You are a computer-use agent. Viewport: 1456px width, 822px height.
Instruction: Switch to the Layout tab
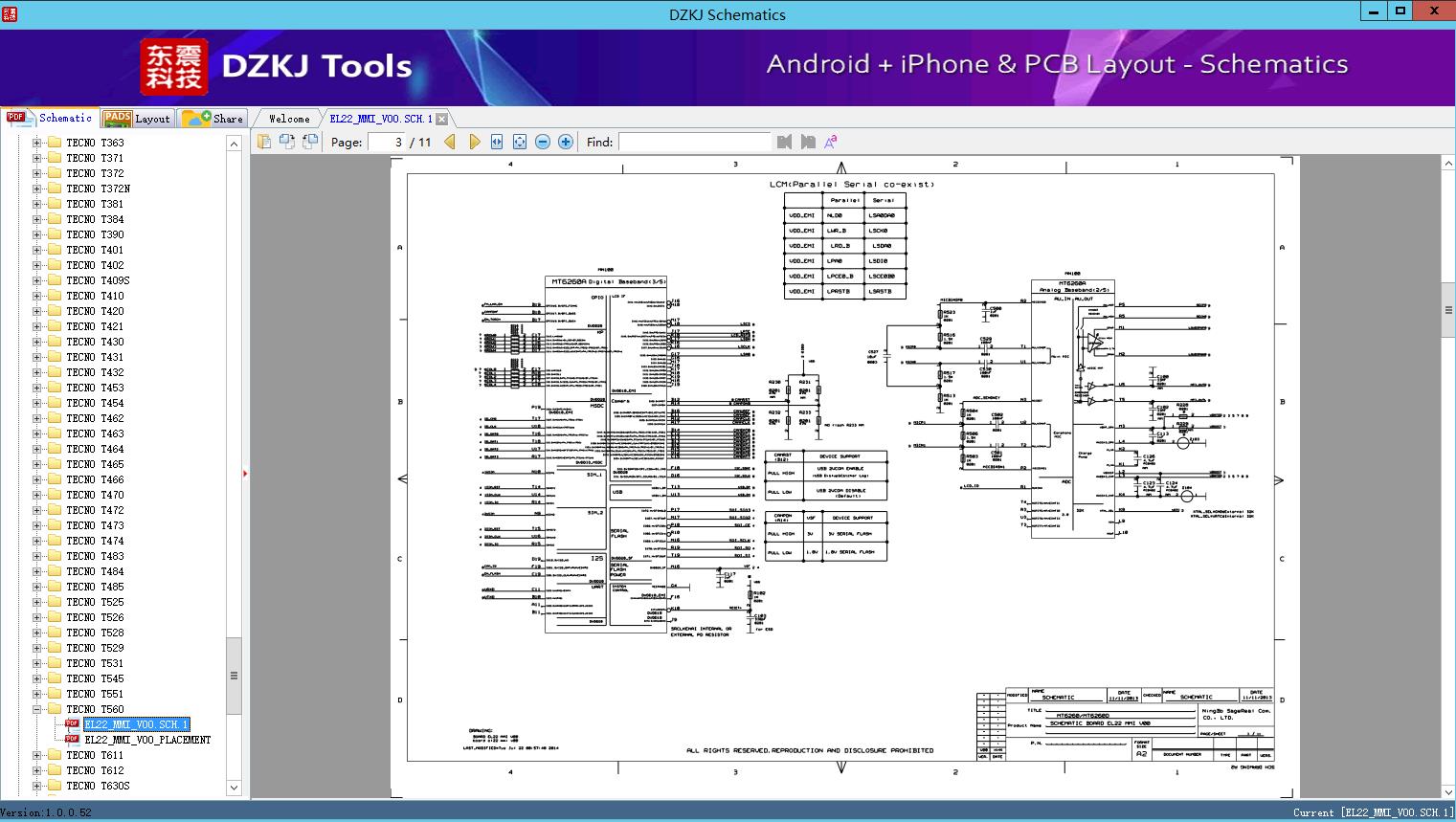(x=137, y=119)
